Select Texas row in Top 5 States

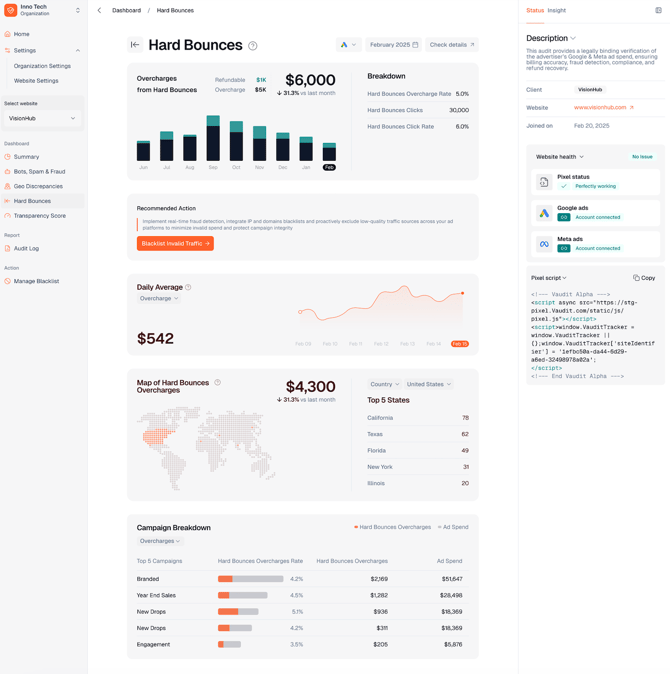point(418,434)
